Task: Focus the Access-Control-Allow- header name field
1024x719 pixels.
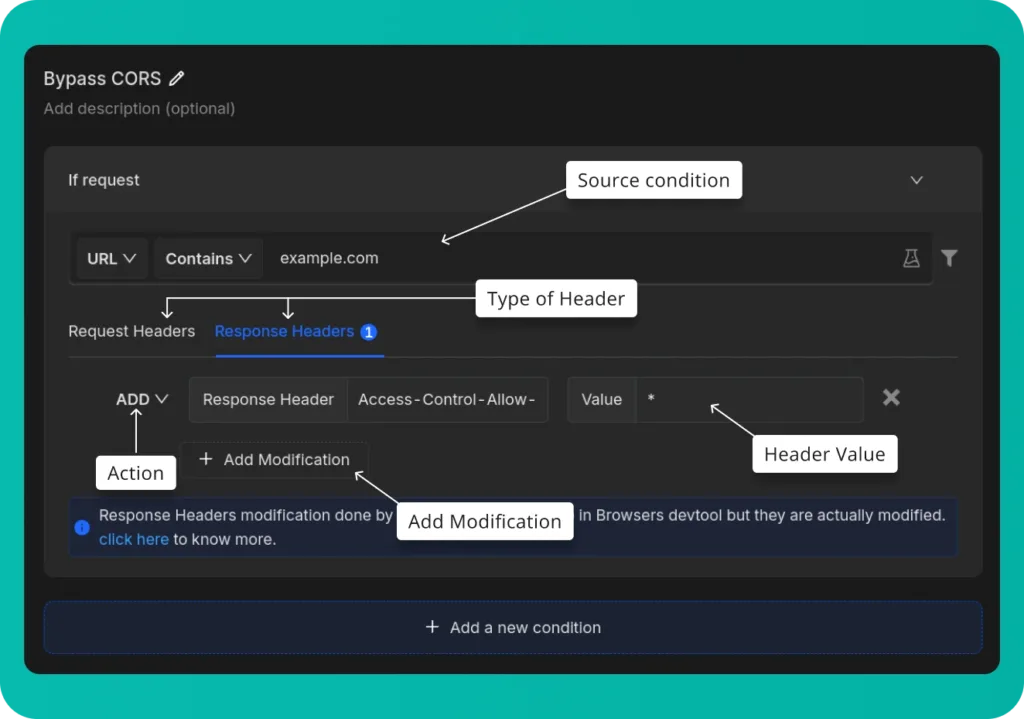Action: [x=447, y=400]
